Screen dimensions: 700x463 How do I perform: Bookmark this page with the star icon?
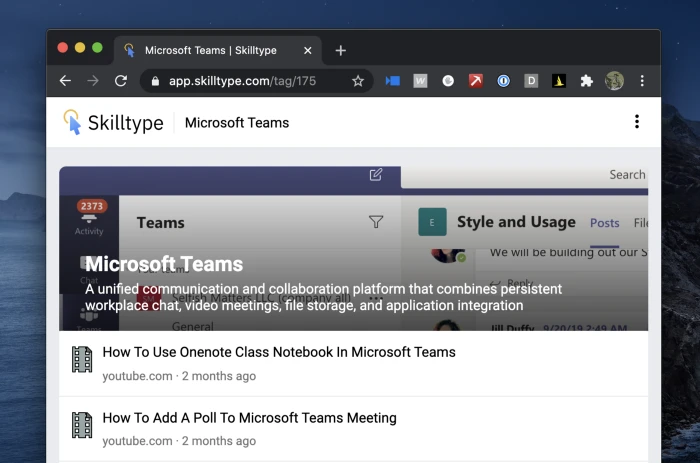pos(357,81)
